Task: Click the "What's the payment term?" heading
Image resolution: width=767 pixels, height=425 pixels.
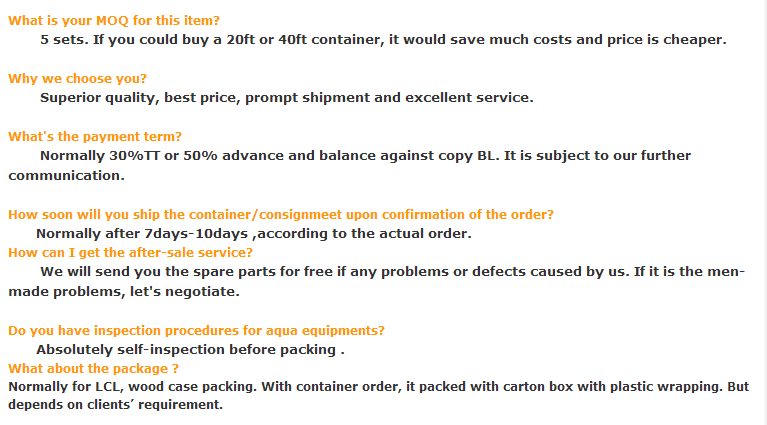Action: click(95, 136)
